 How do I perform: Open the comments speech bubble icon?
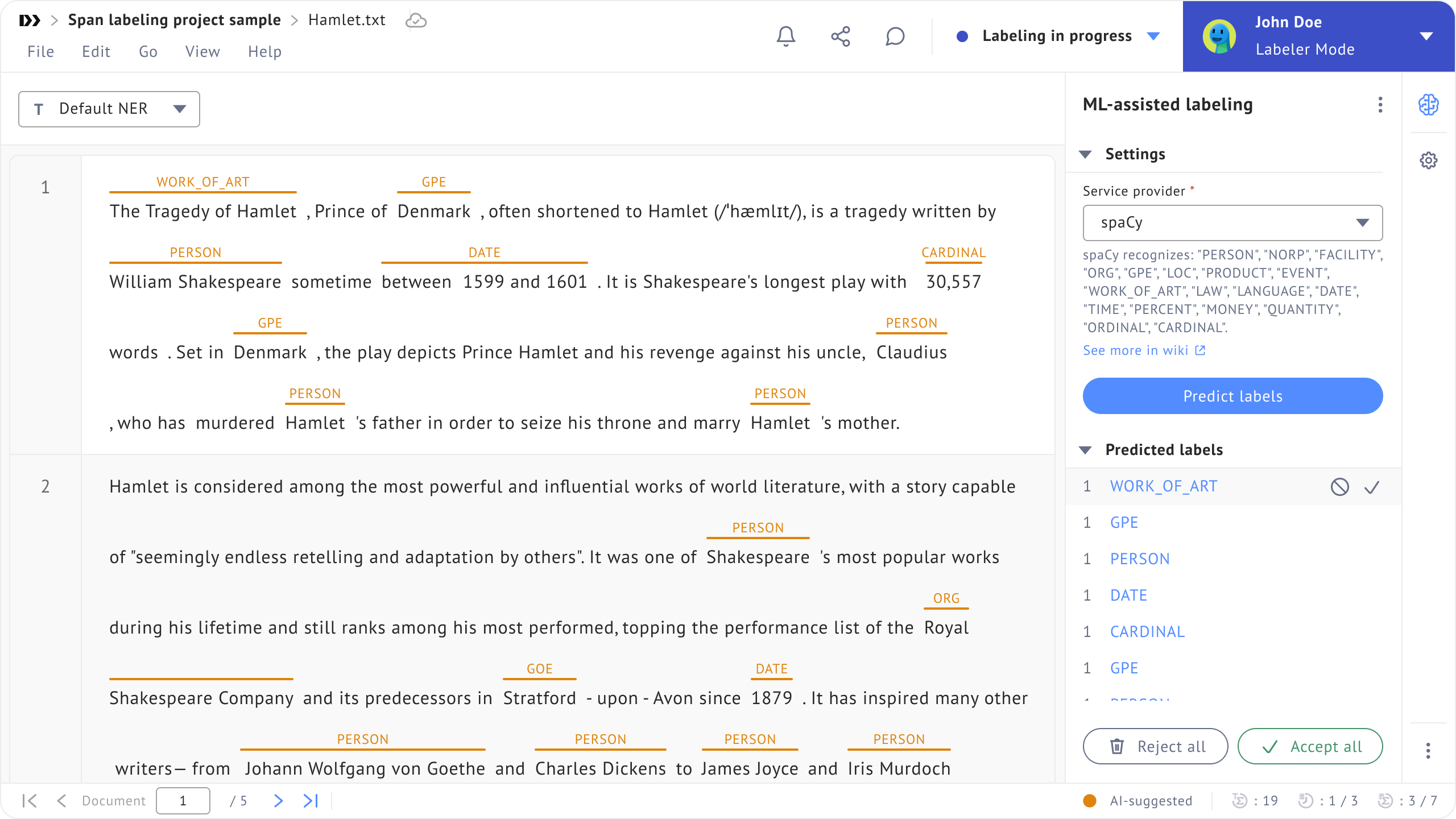[895, 36]
